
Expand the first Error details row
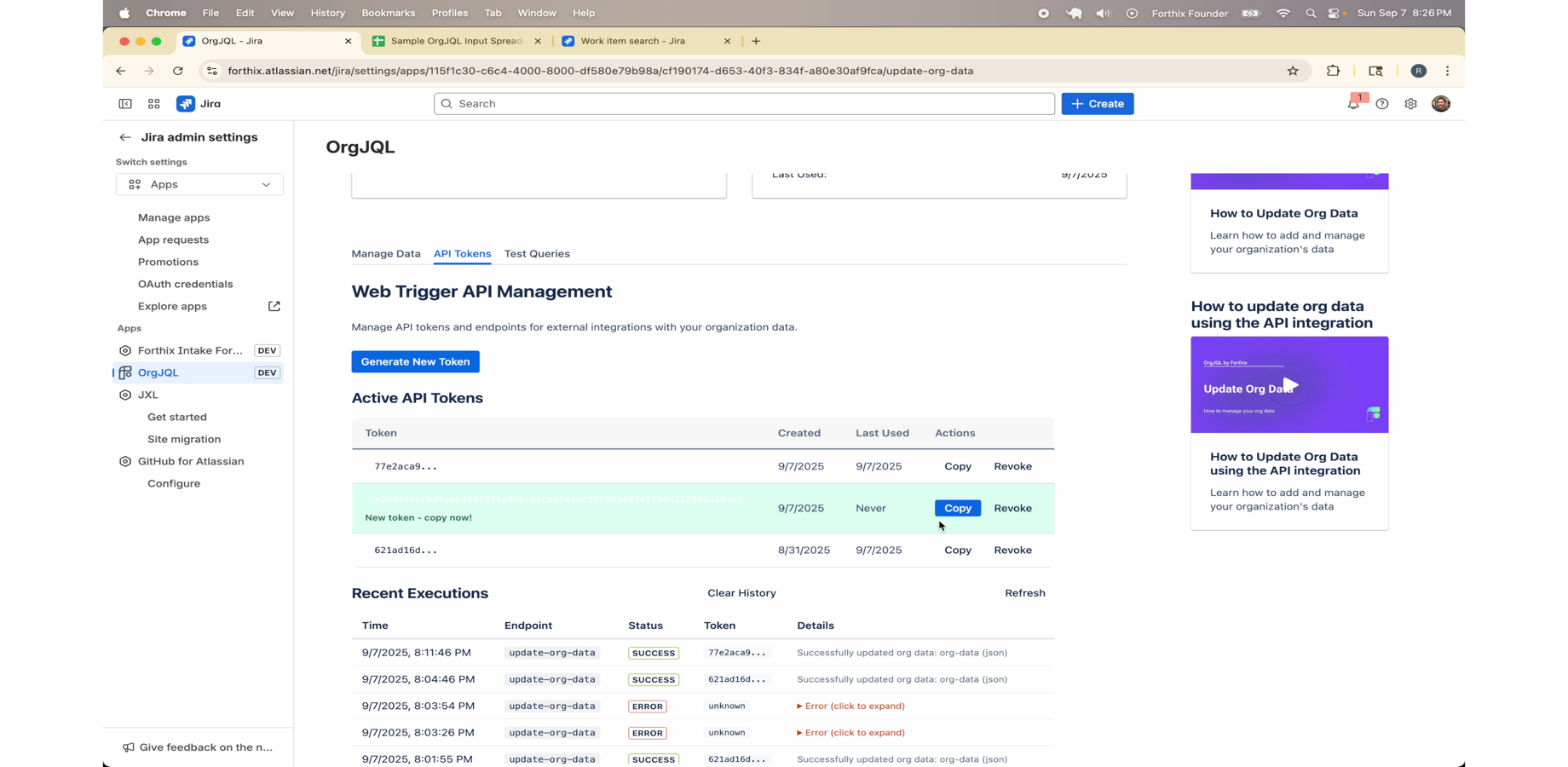(850, 706)
